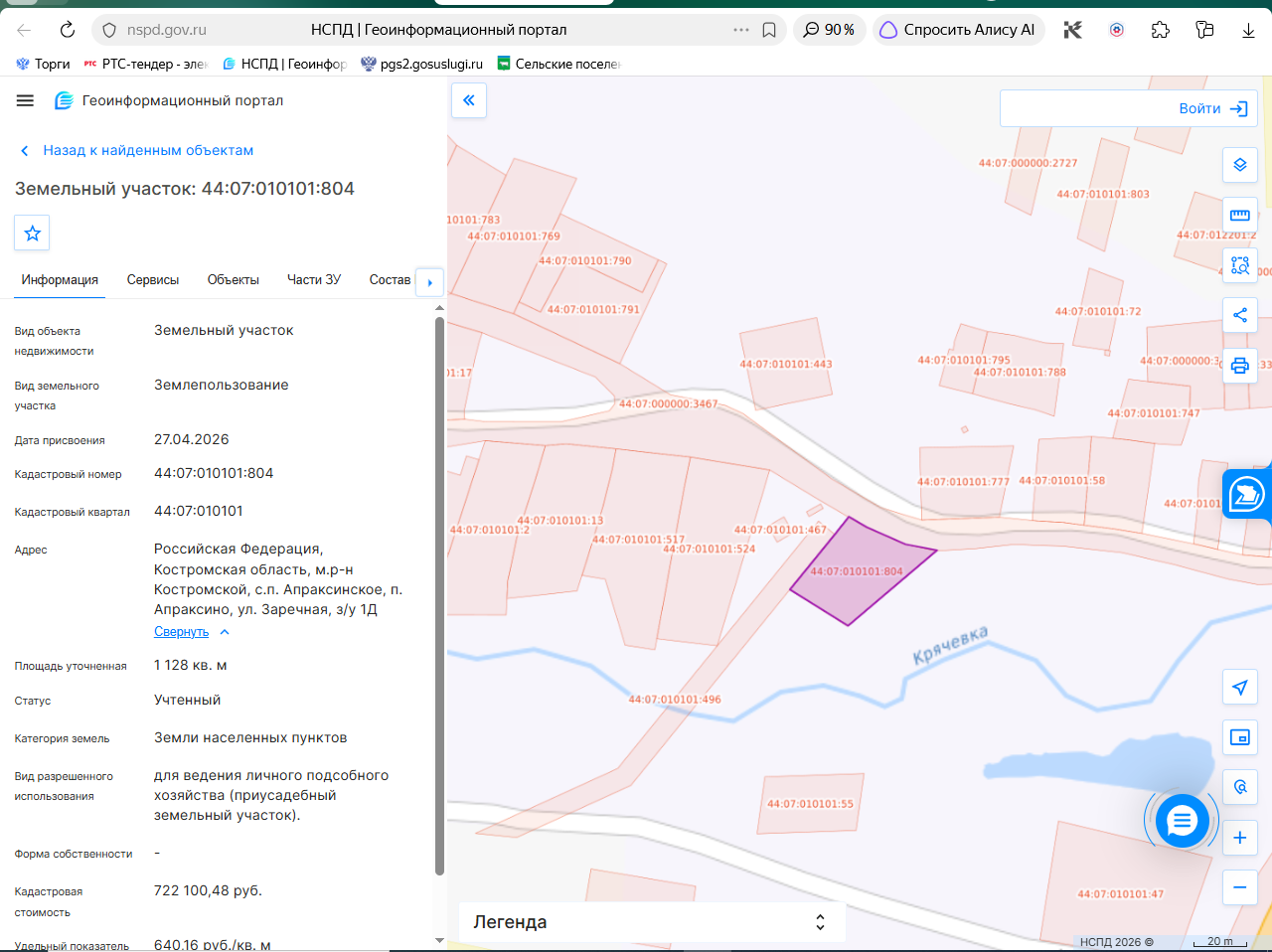
Task: Reload the page in browser toolbar
Action: 68,30
